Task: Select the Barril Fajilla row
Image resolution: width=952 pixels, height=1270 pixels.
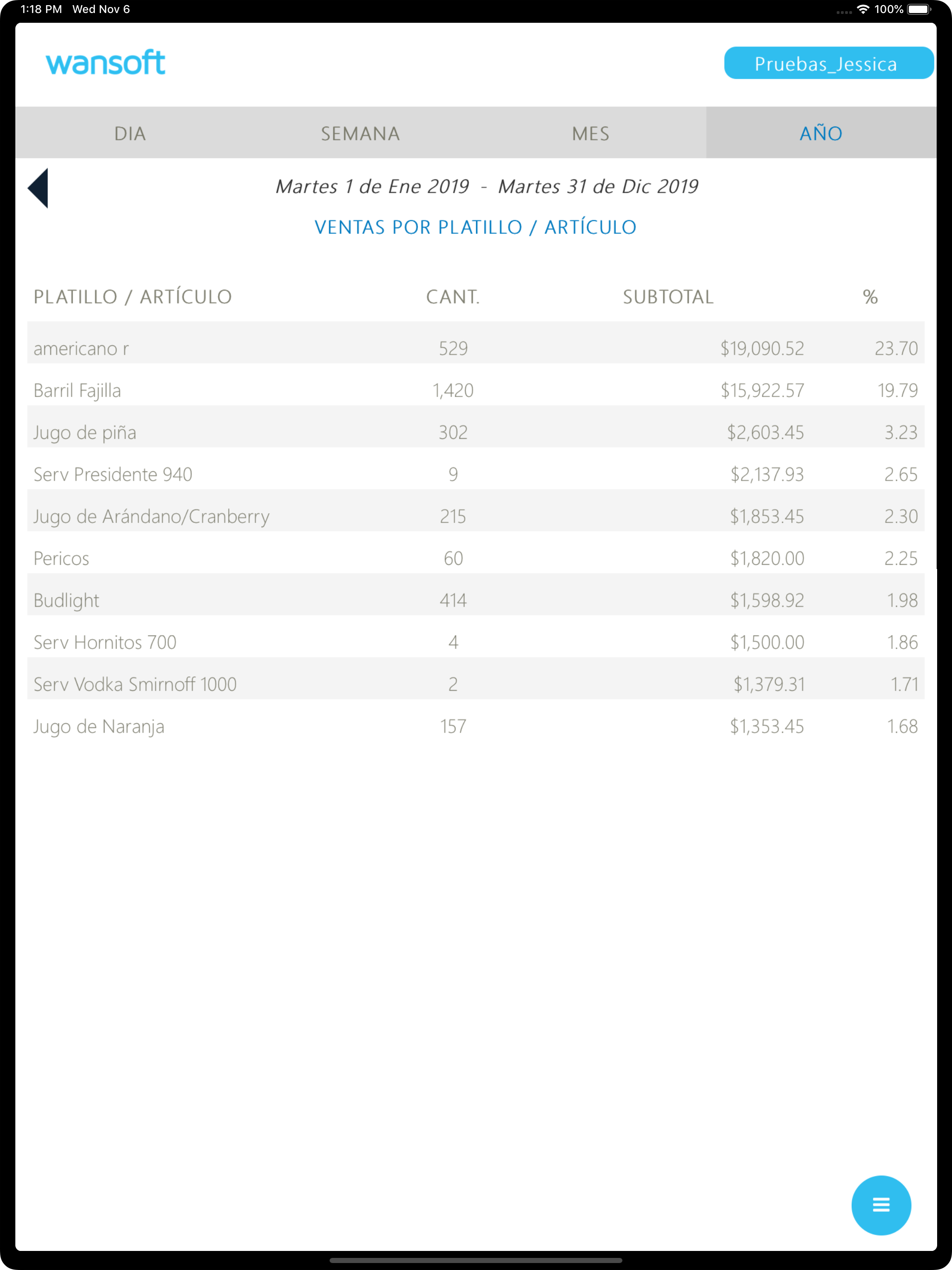Action: (x=476, y=385)
